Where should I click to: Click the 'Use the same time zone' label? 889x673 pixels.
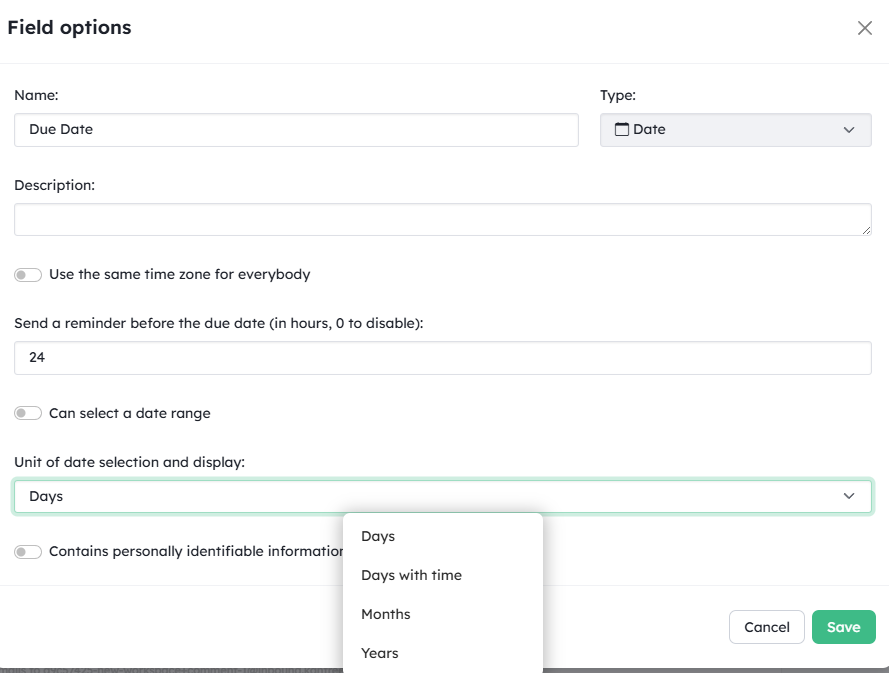180,274
